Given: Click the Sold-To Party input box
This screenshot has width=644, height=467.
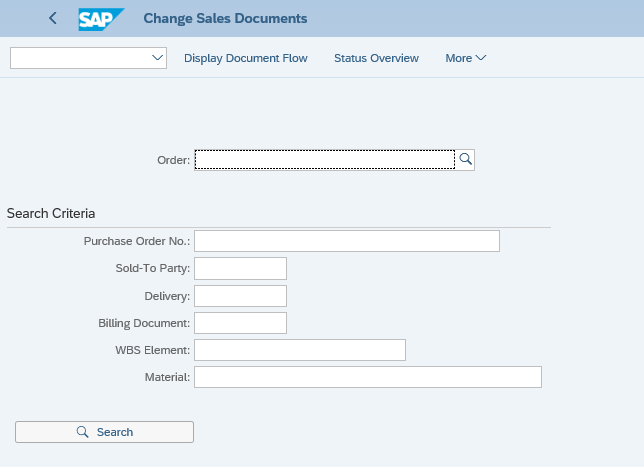Looking at the screenshot, I should 240,268.
